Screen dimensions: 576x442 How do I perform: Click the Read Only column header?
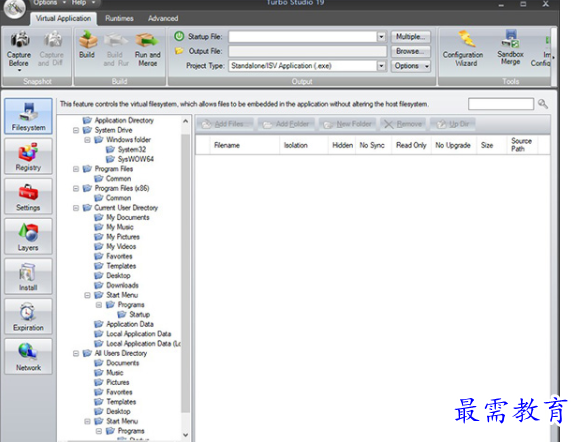[411, 145]
